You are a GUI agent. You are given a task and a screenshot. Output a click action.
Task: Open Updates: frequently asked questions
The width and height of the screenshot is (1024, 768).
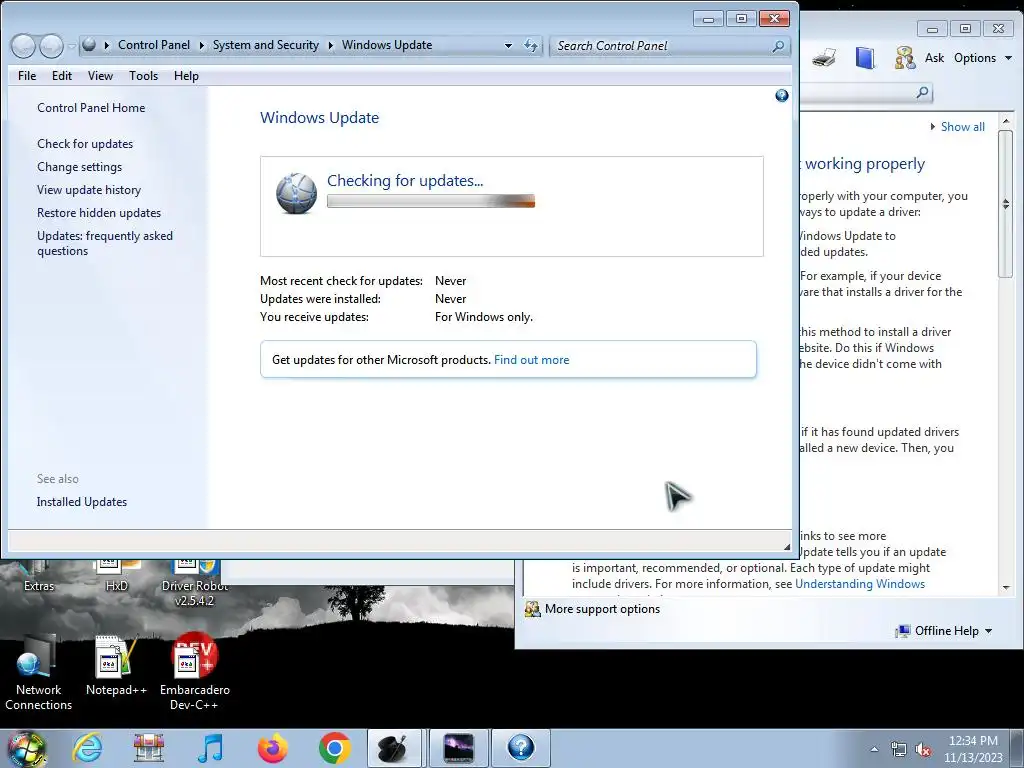pyautogui.click(x=105, y=243)
